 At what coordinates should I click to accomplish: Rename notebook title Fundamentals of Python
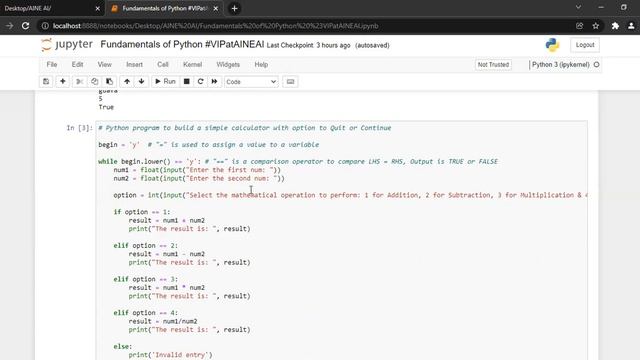(182, 44)
